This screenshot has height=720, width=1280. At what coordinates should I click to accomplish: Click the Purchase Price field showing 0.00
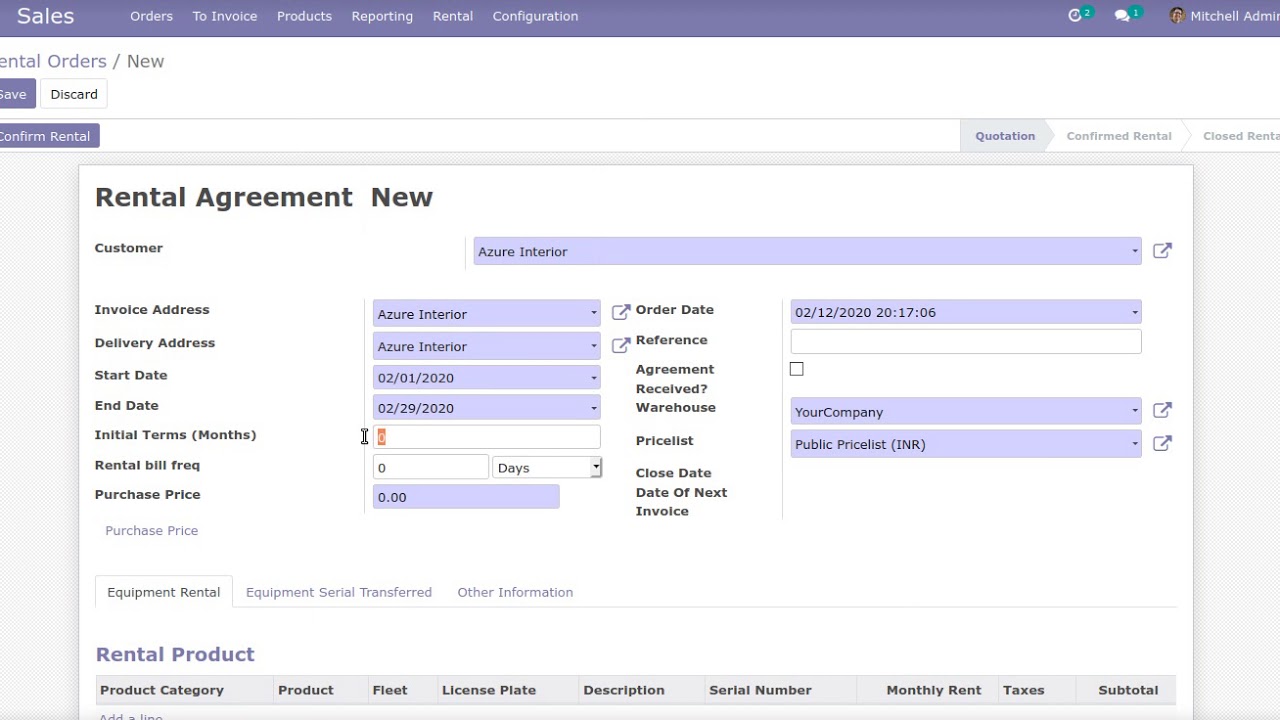(466, 497)
